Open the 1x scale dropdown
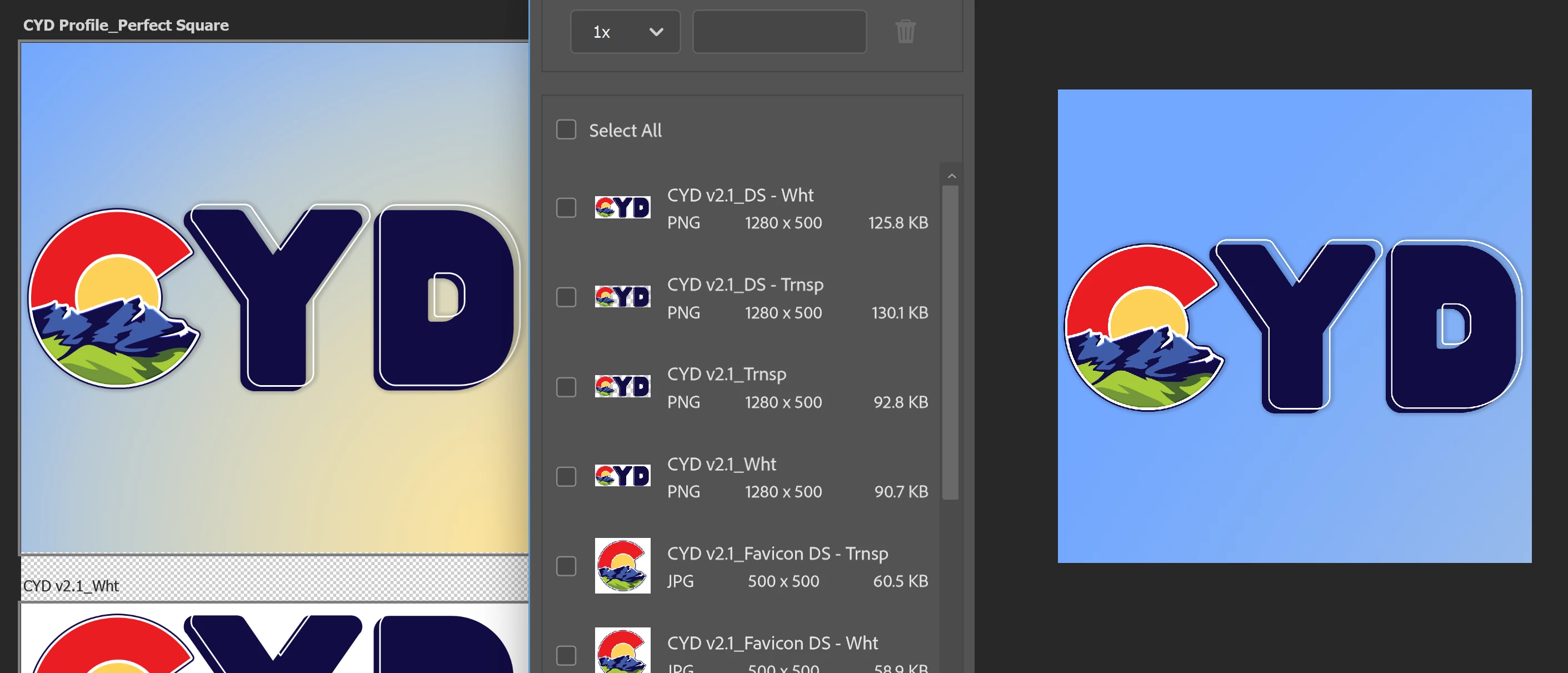The image size is (1568, 673). pyautogui.click(x=625, y=32)
